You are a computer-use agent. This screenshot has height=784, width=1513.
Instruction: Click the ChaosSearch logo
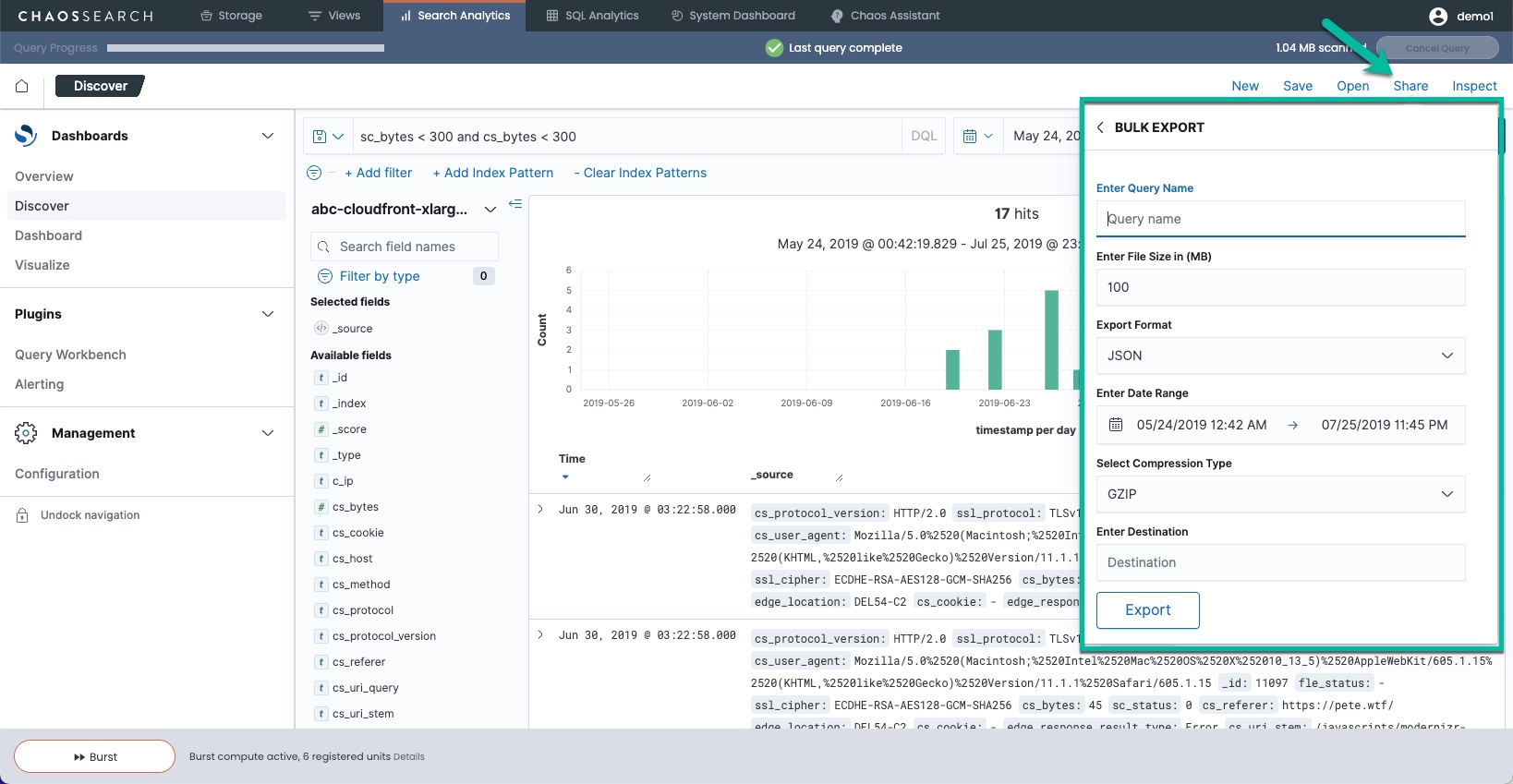pyautogui.click(x=86, y=16)
